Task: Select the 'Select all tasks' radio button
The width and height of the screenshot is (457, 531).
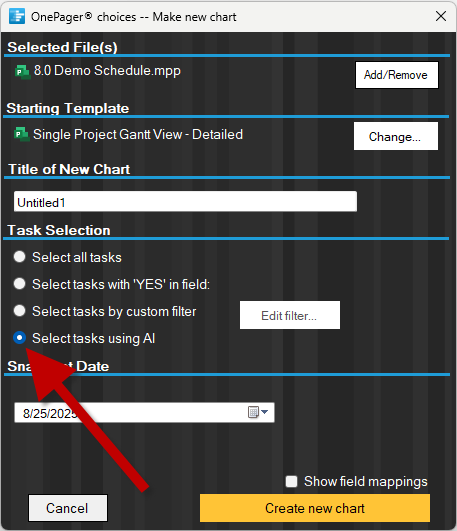Action: click(20, 257)
